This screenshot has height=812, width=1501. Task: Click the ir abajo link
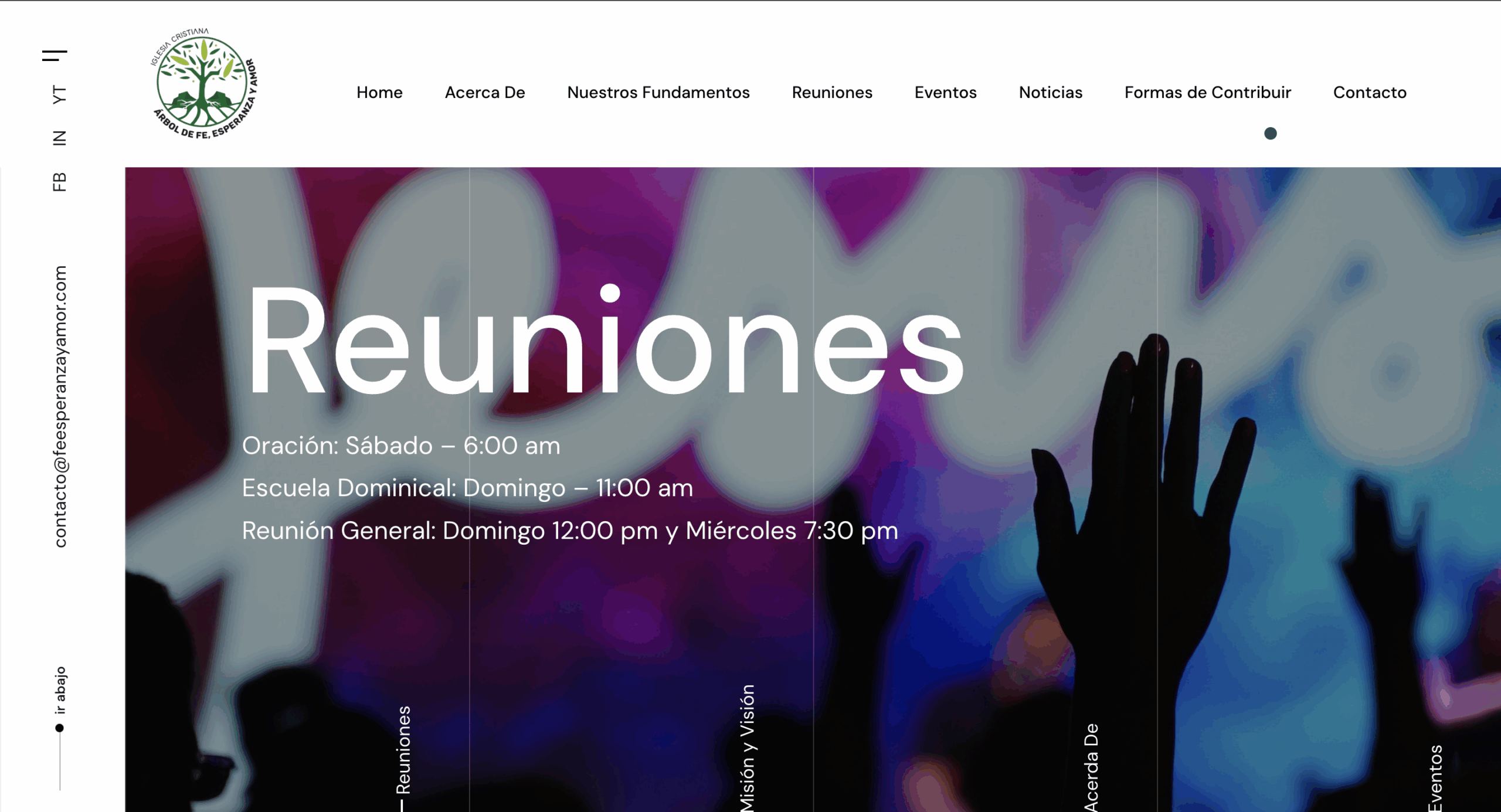click(x=60, y=690)
